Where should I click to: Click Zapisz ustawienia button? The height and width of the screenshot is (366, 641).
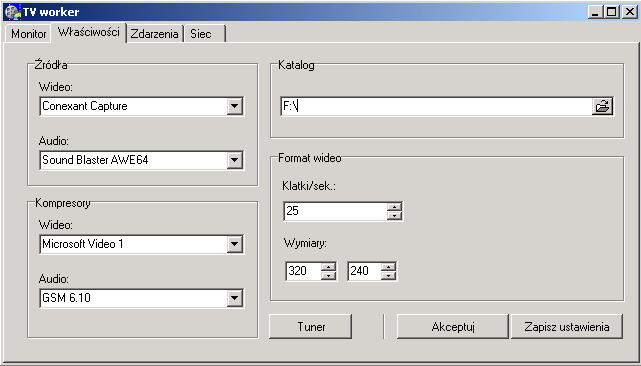click(x=567, y=327)
